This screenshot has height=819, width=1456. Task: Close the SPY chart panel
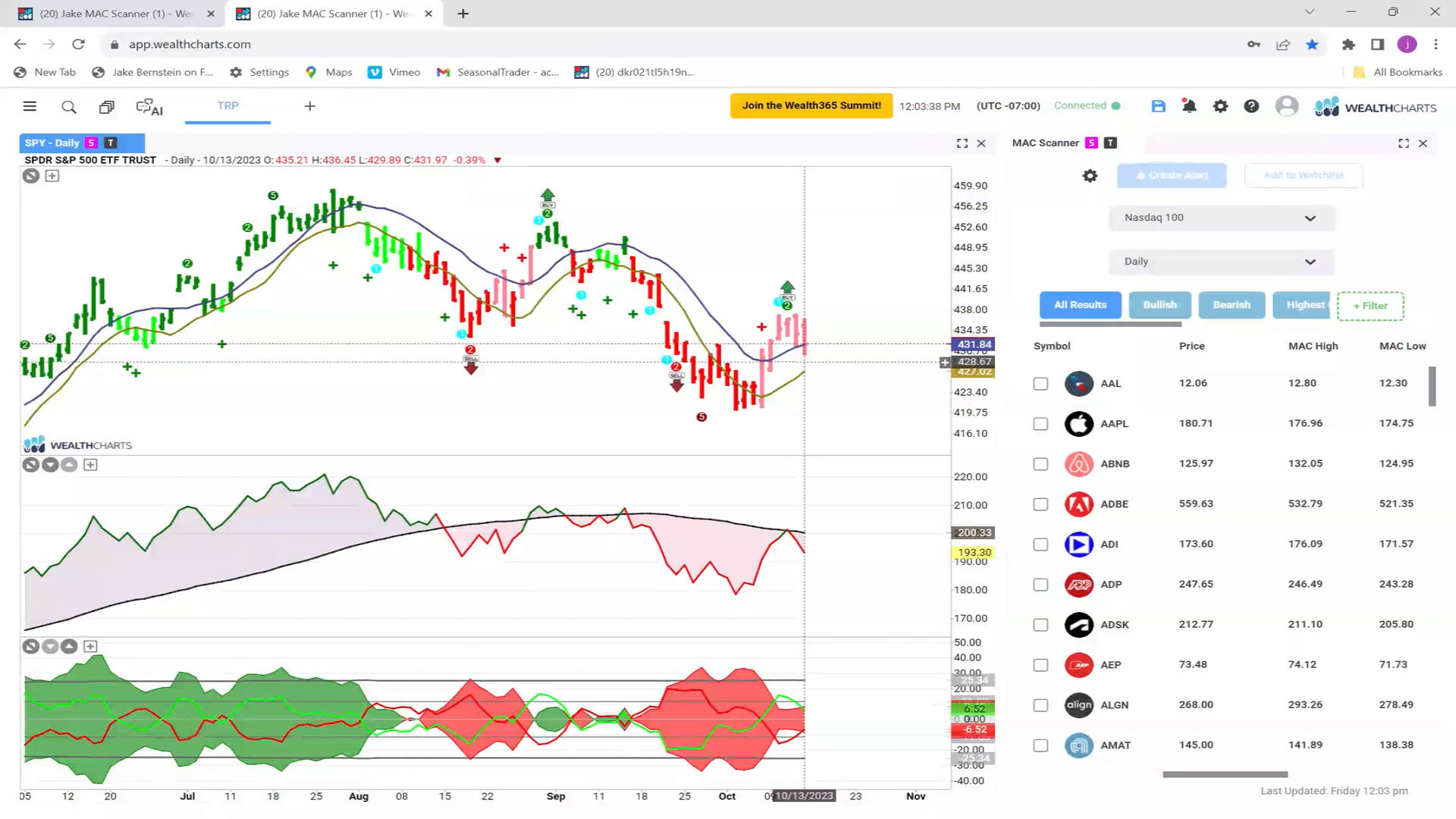coord(981,143)
